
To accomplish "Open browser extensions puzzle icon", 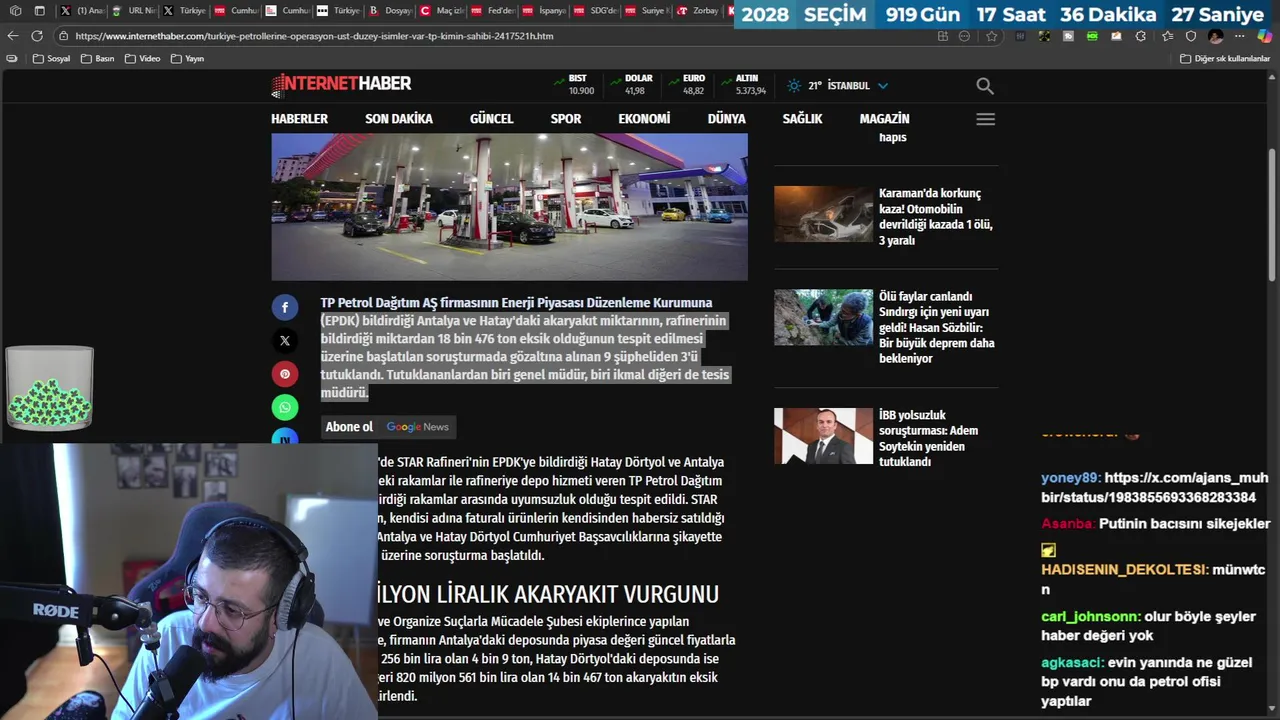I will click(1141, 36).
